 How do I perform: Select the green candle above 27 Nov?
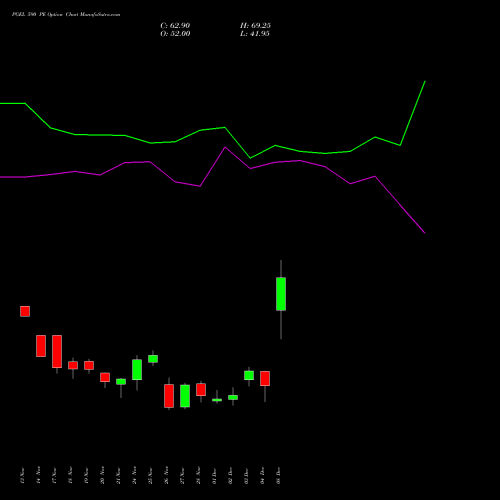pos(185,396)
